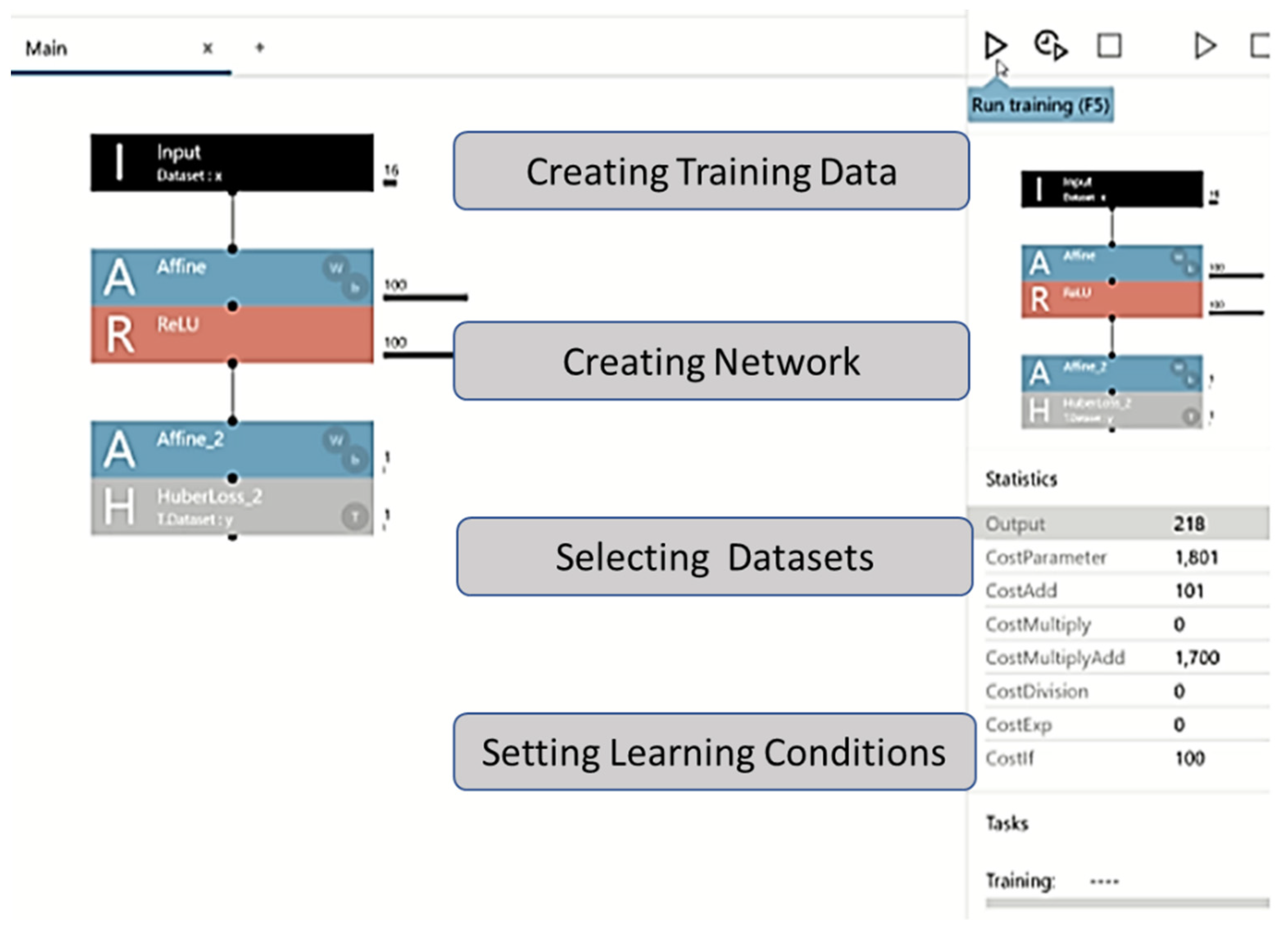Screen dimensions: 1288x937
Task: Select the black Input layer node
Action: coord(232,163)
